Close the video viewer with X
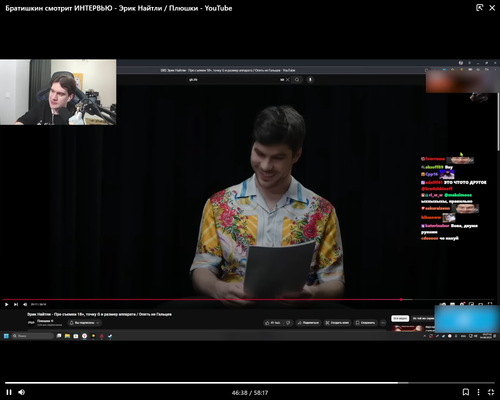Image resolution: width=500 pixels, height=400 pixels. pos(492,8)
